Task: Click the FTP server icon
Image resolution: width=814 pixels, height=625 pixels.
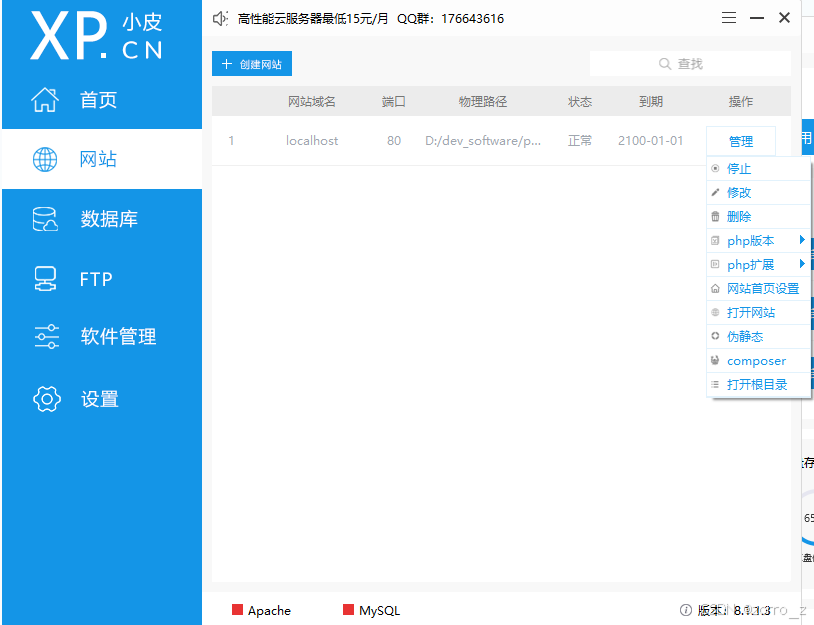Action: point(45,279)
